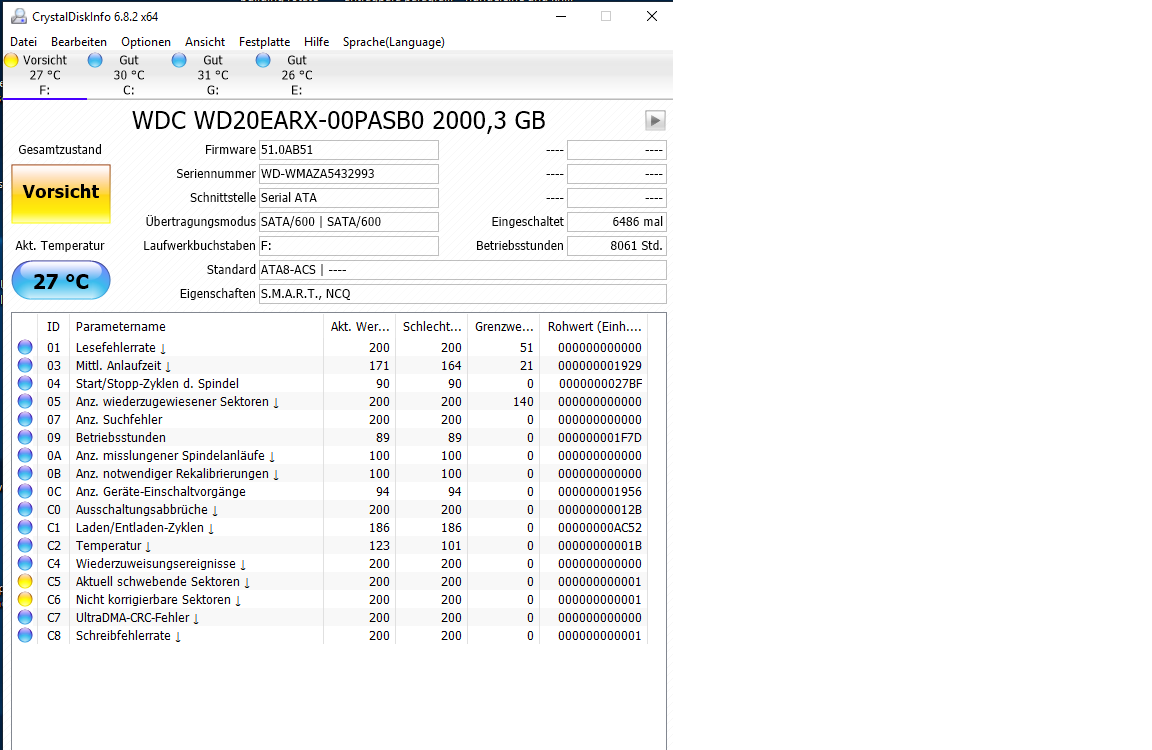This screenshot has height=750, width=1152.
Task: Select the F: drive tab with Vorsicht status
Action: point(45,75)
